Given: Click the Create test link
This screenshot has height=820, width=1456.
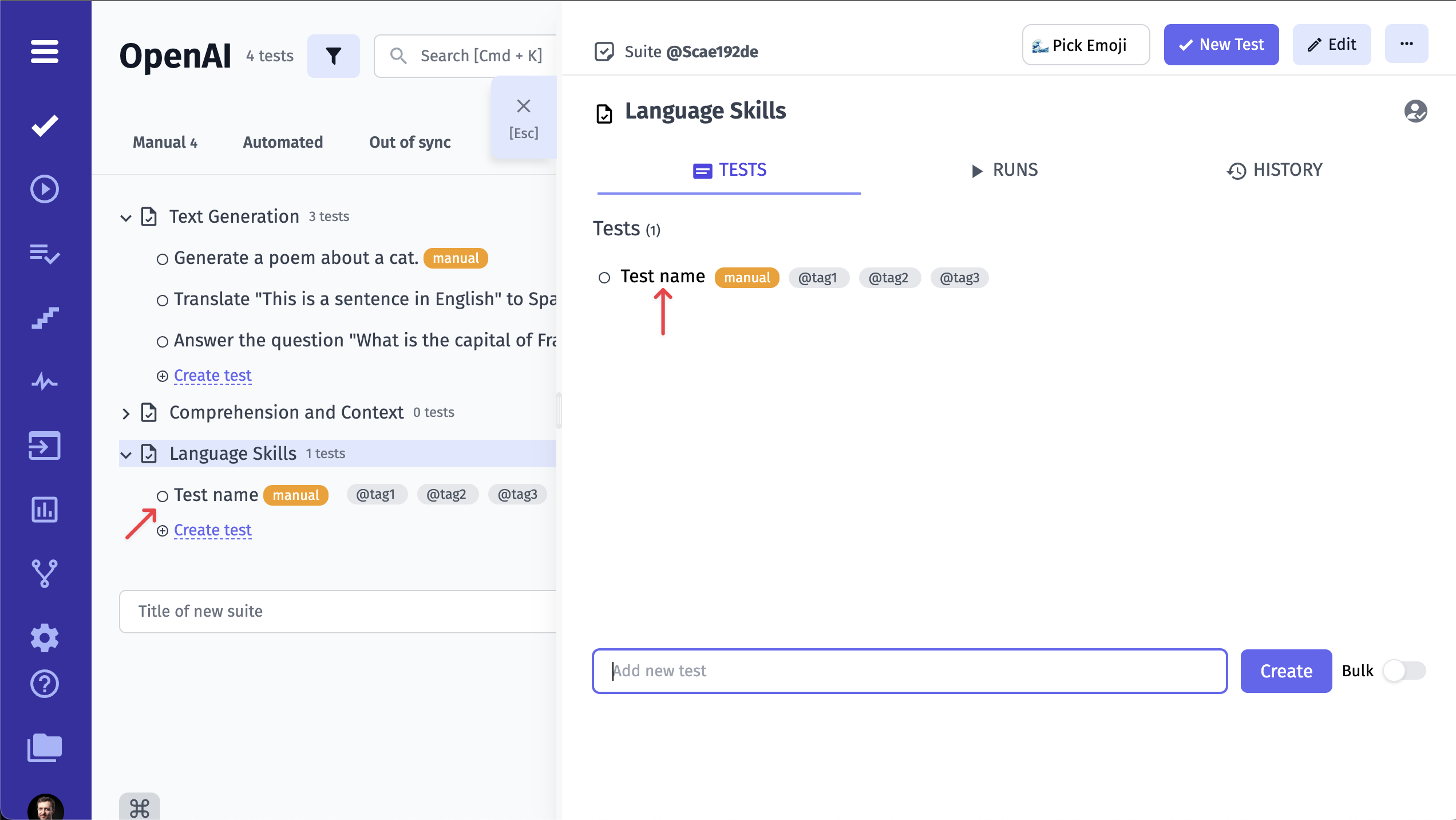Looking at the screenshot, I should click(x=212, y=530).
